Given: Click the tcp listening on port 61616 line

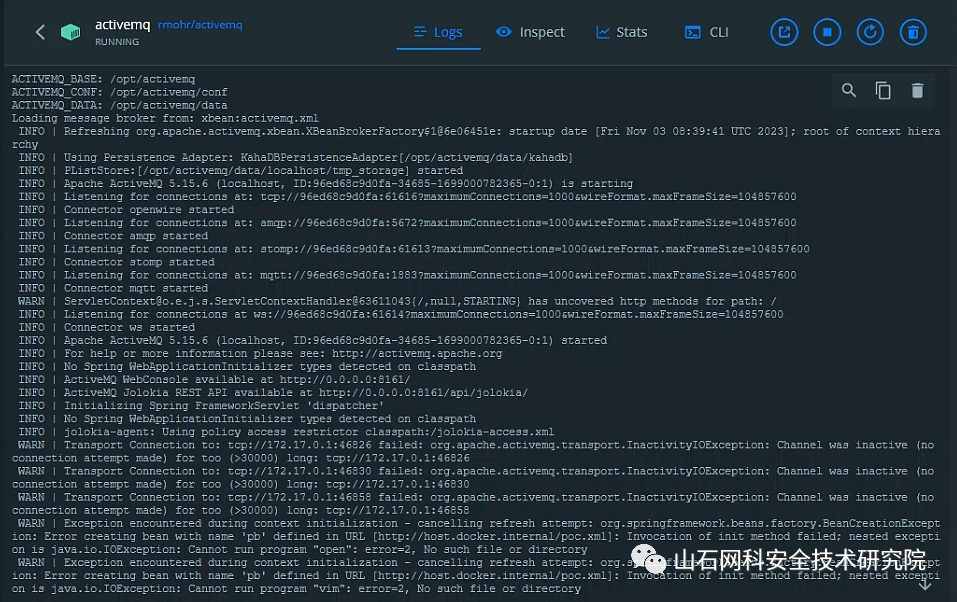Looking at the screenshot, I should [407, 197].
